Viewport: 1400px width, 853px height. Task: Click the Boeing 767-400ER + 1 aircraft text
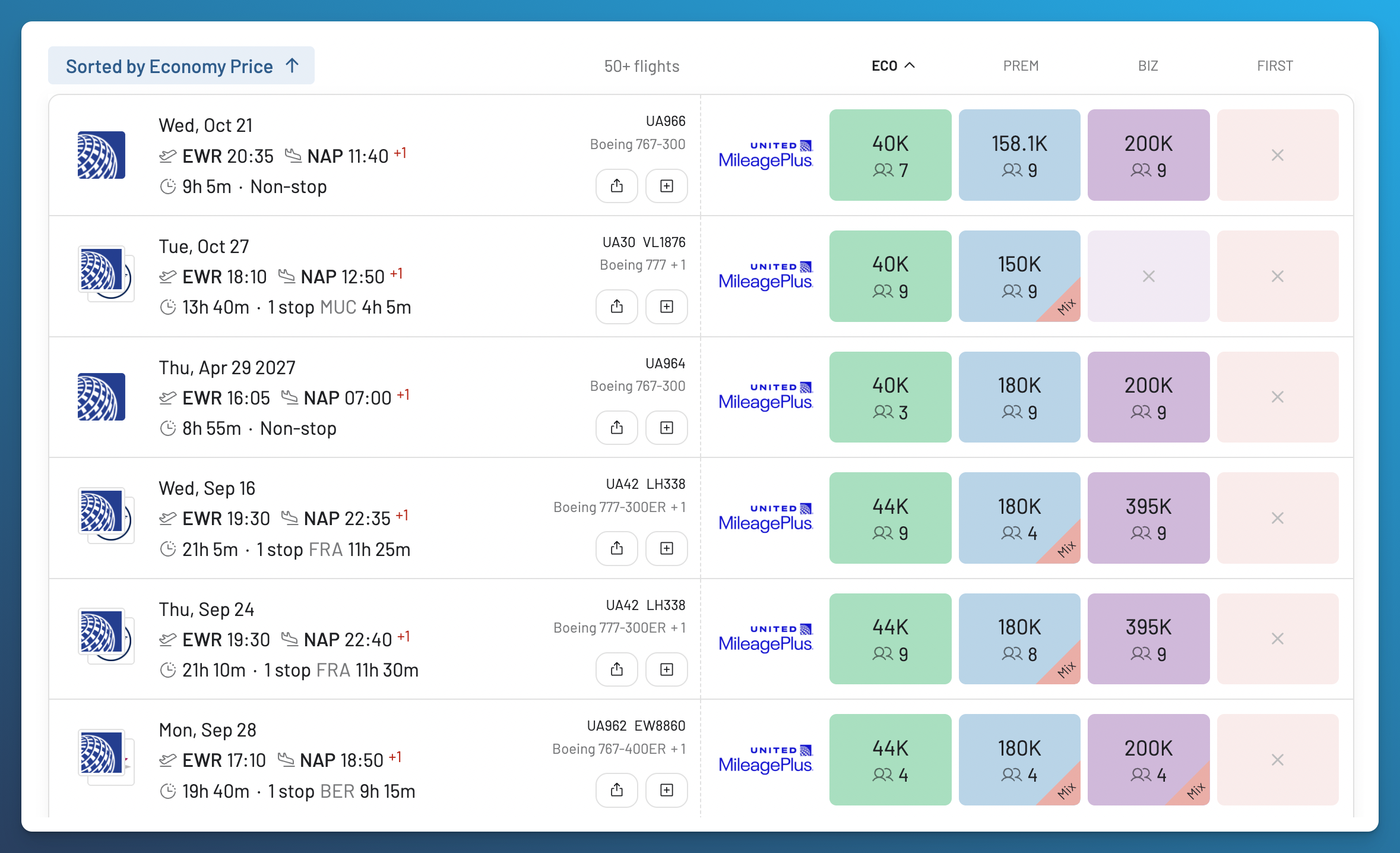point(619,749)
